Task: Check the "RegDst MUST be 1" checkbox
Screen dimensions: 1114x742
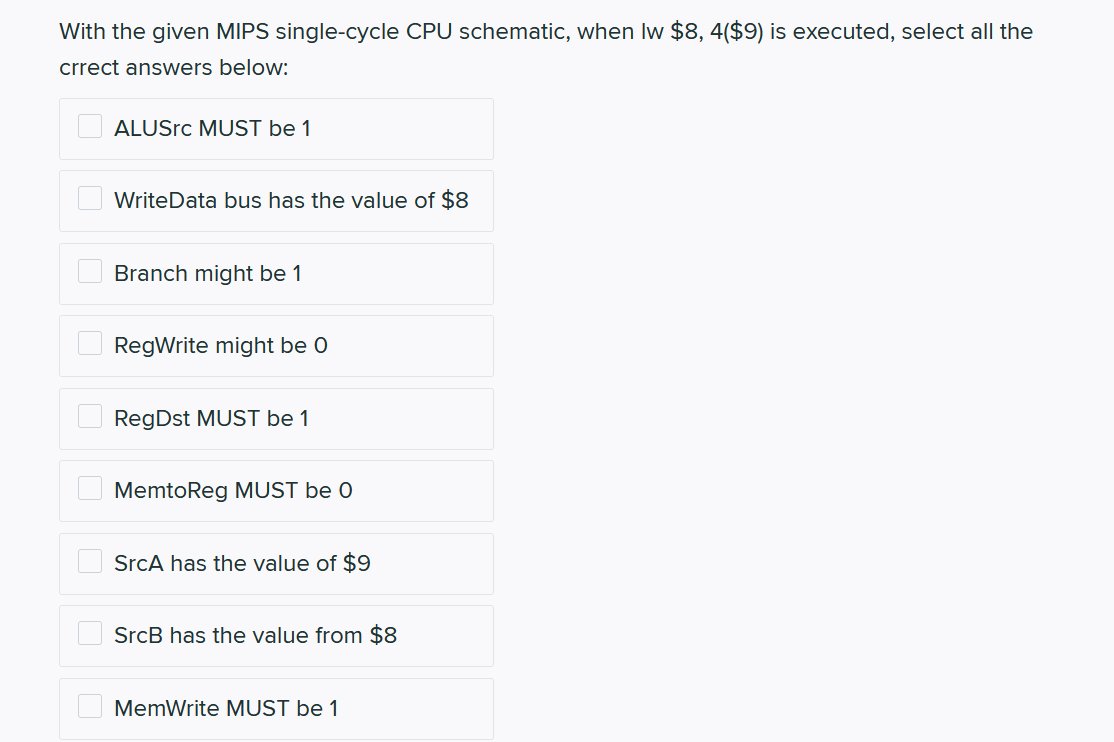Action: tap(90, 415)
